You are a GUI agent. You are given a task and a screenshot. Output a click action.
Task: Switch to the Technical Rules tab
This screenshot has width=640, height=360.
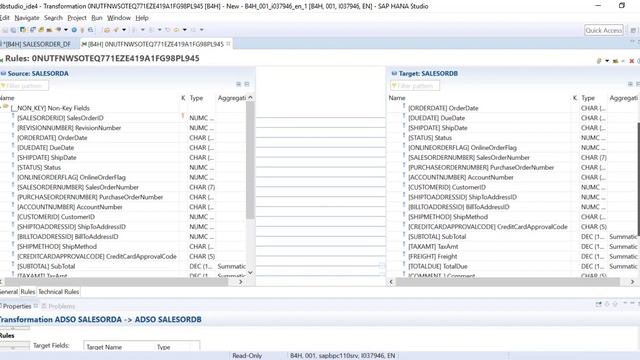pyautogui.click(x=58, y=292)
